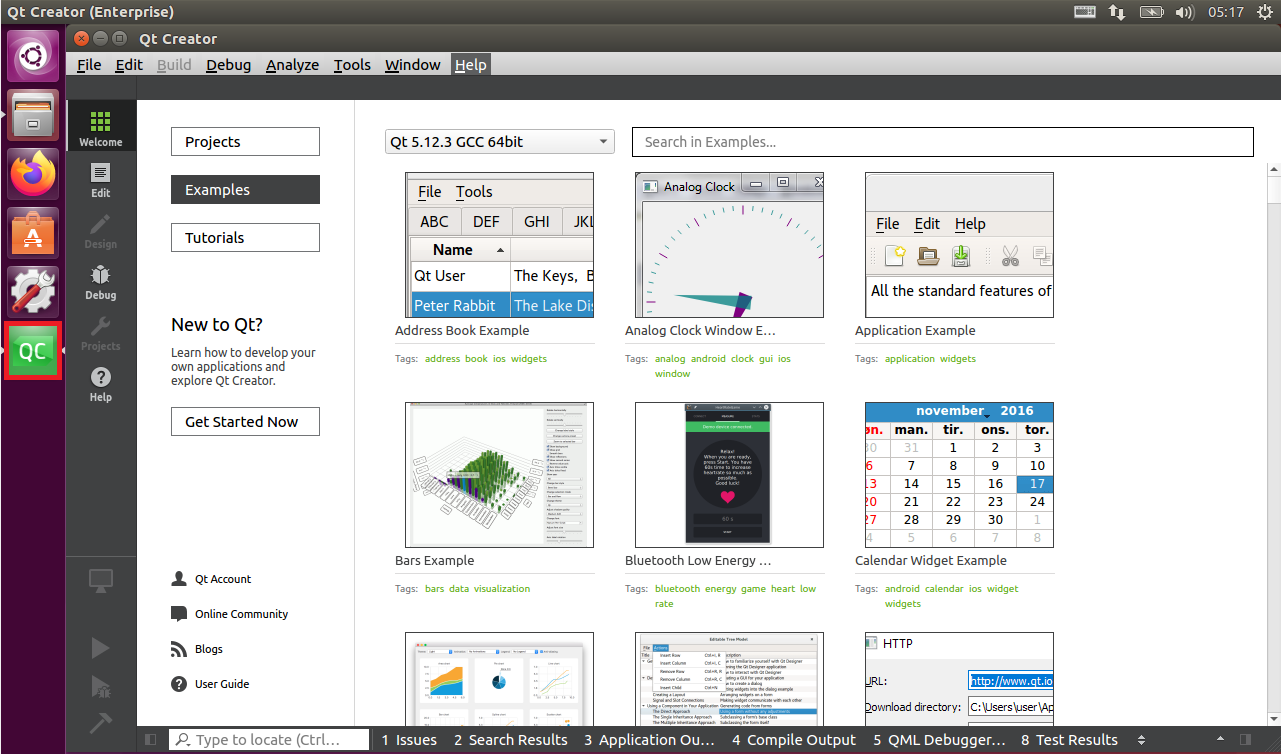Viewport: 1282px width, 754px height.
Task: Open Projects mode in sidebar
Action: point(101,333)
